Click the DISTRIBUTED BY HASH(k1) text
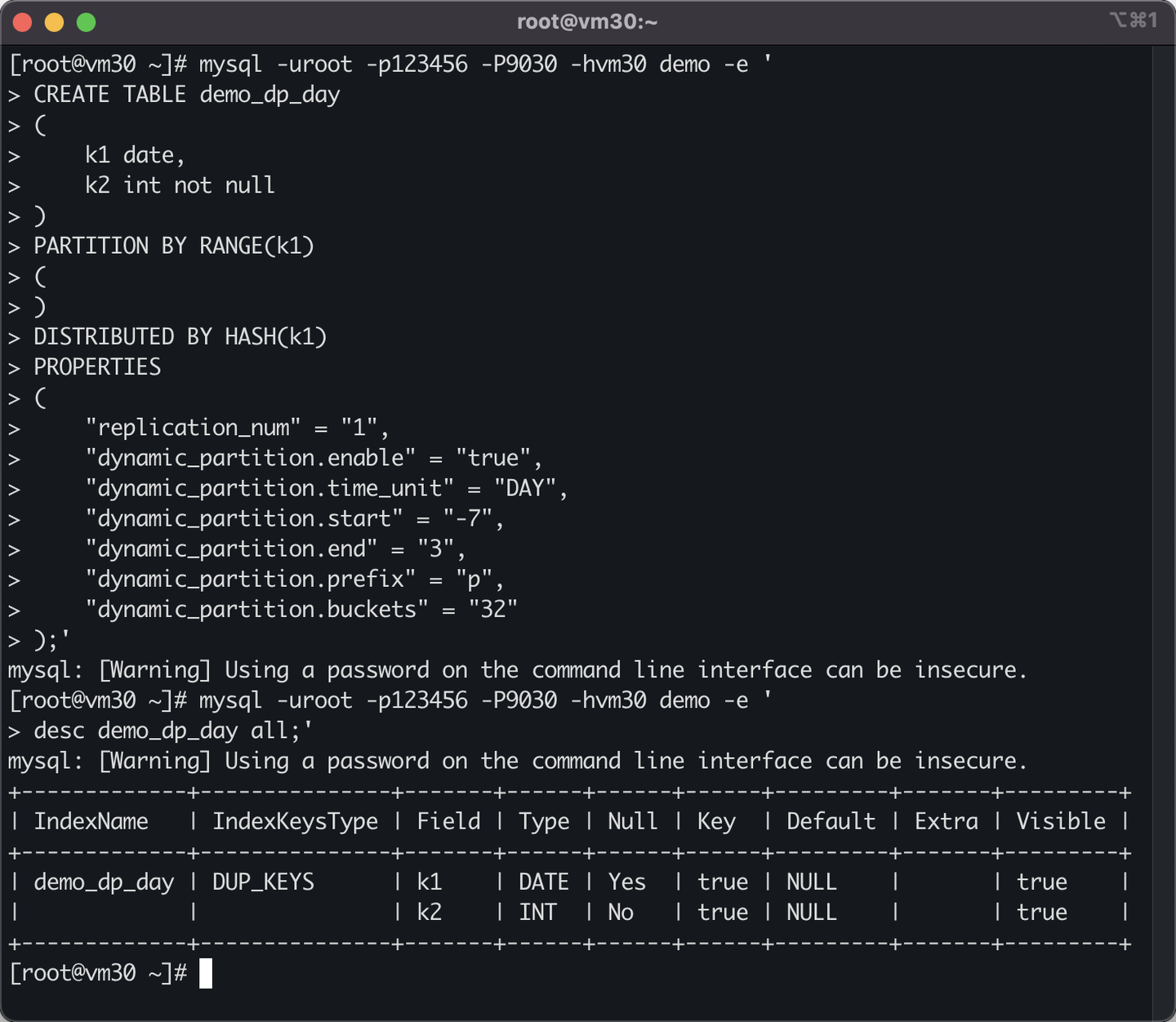Viewport: 1176px width, 1022px height. click(x=180, y=337)
